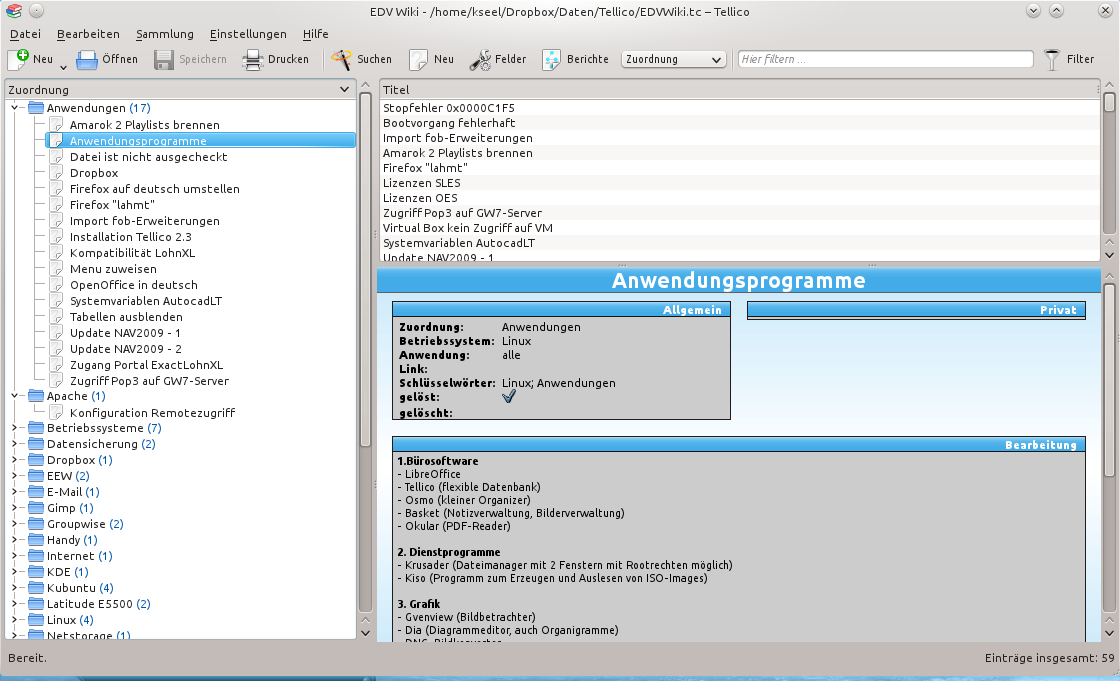The image size is (1120, 681).
Task: Click the entry icon beside Menu zuweisen
Action: (57, 269)
